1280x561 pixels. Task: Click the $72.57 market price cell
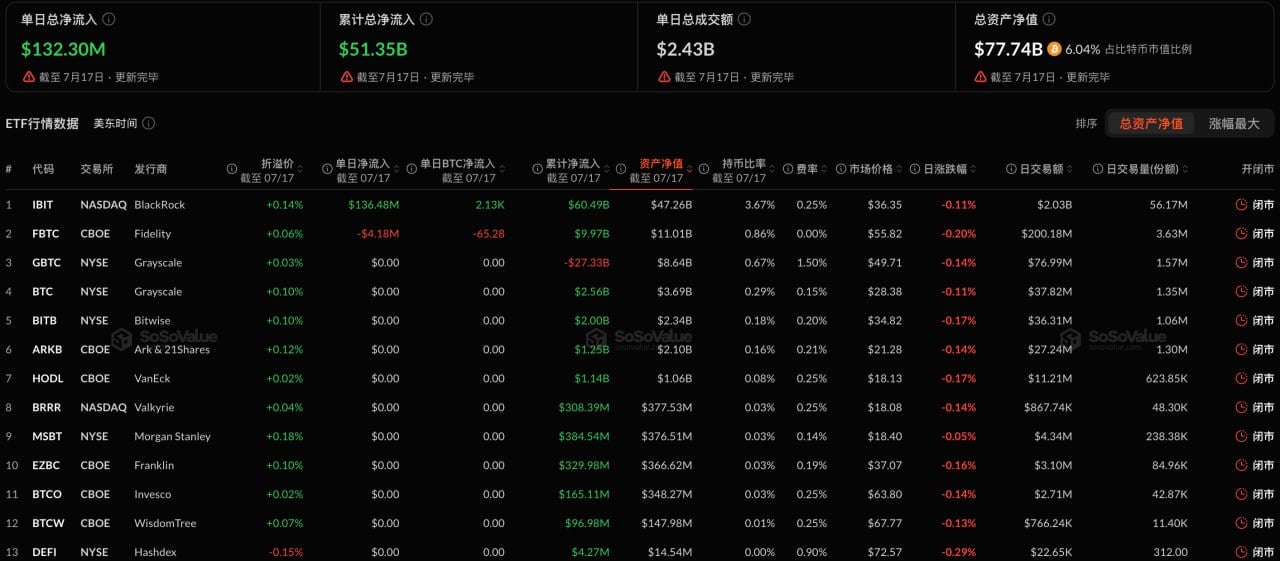click(x=885, y=552)
